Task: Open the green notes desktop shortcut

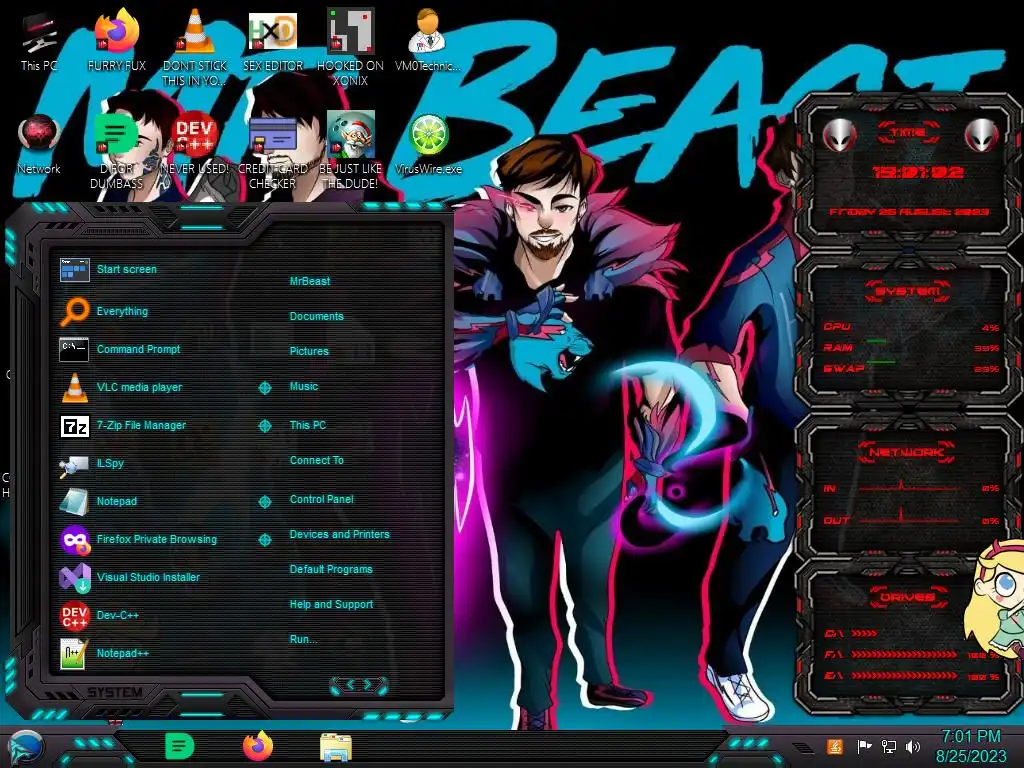Action: pos(117,152)
